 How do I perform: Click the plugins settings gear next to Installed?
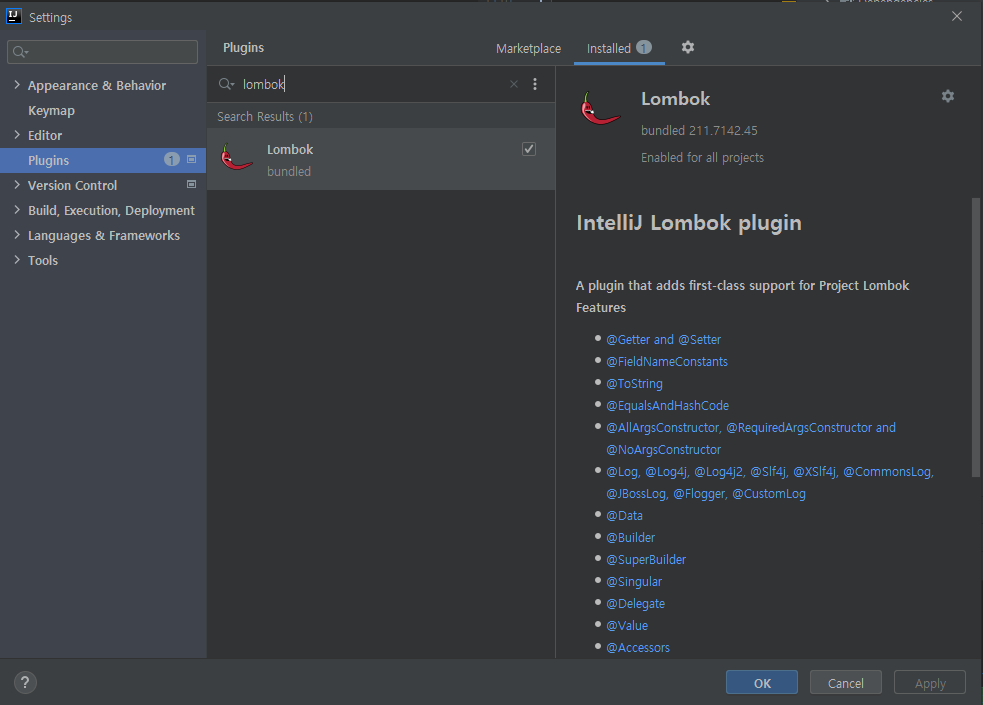click(688, 48)
